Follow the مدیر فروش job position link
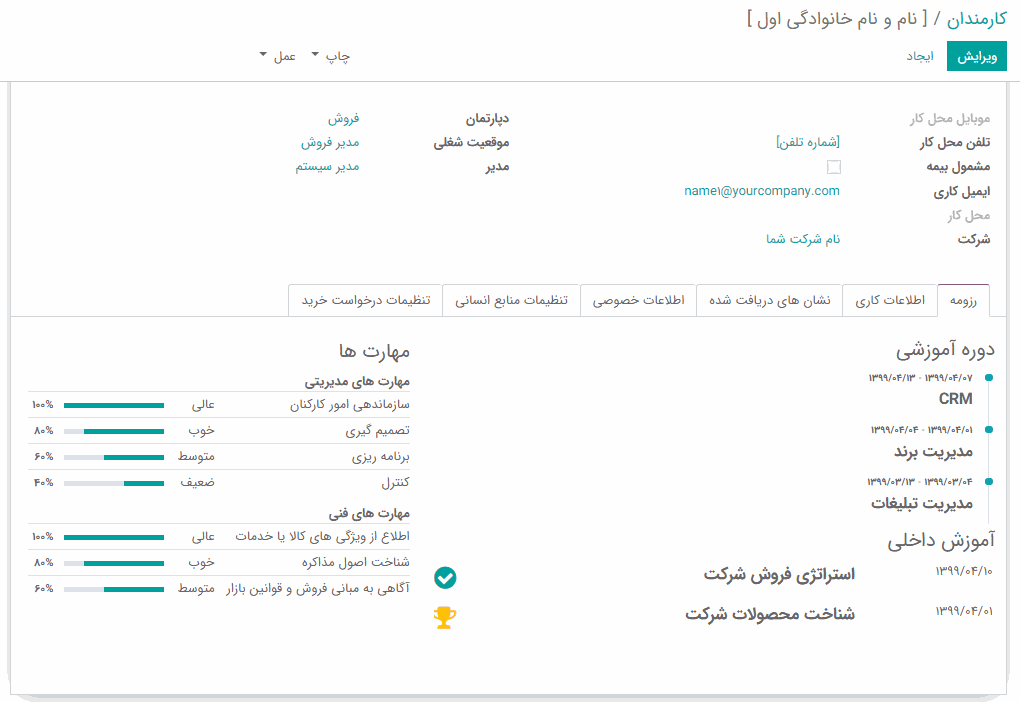The width and height of the screenshot is (1020, 702). pyautogui.click(x=330, y=142)
